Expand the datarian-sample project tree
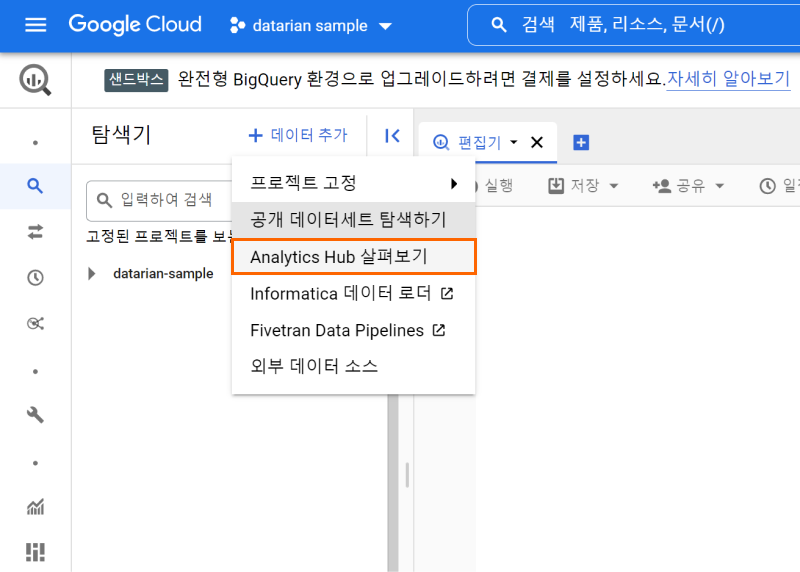The image size is (800, 572). coord(92,273)
